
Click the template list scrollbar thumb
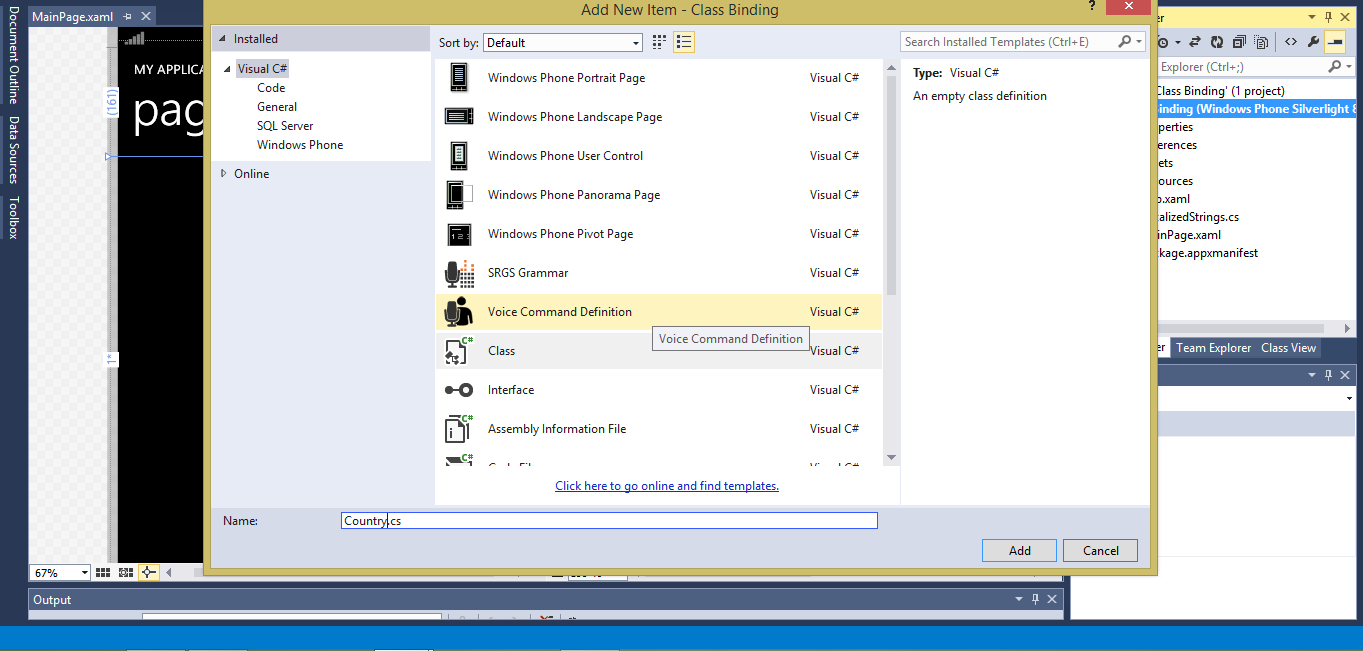pyautogui.click(x=891, y=185)
